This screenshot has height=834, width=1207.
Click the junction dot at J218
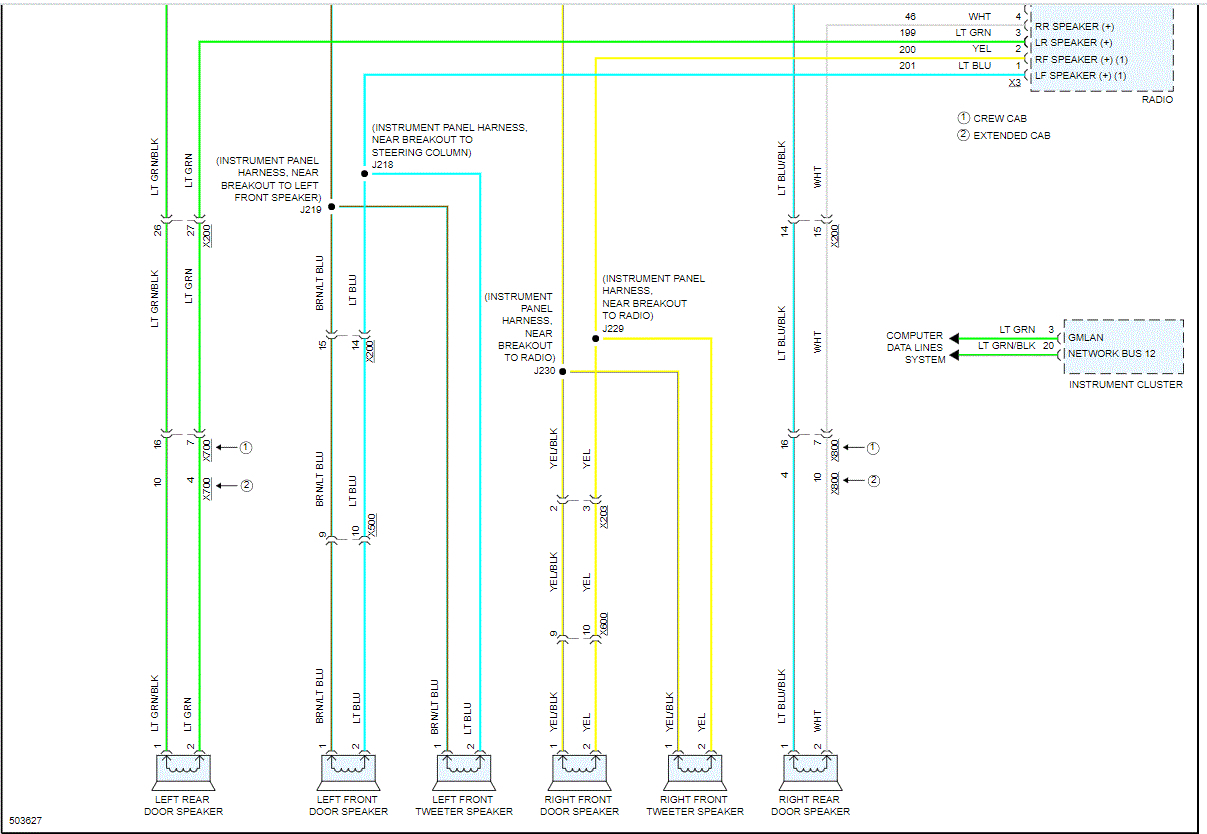(365, 173)
